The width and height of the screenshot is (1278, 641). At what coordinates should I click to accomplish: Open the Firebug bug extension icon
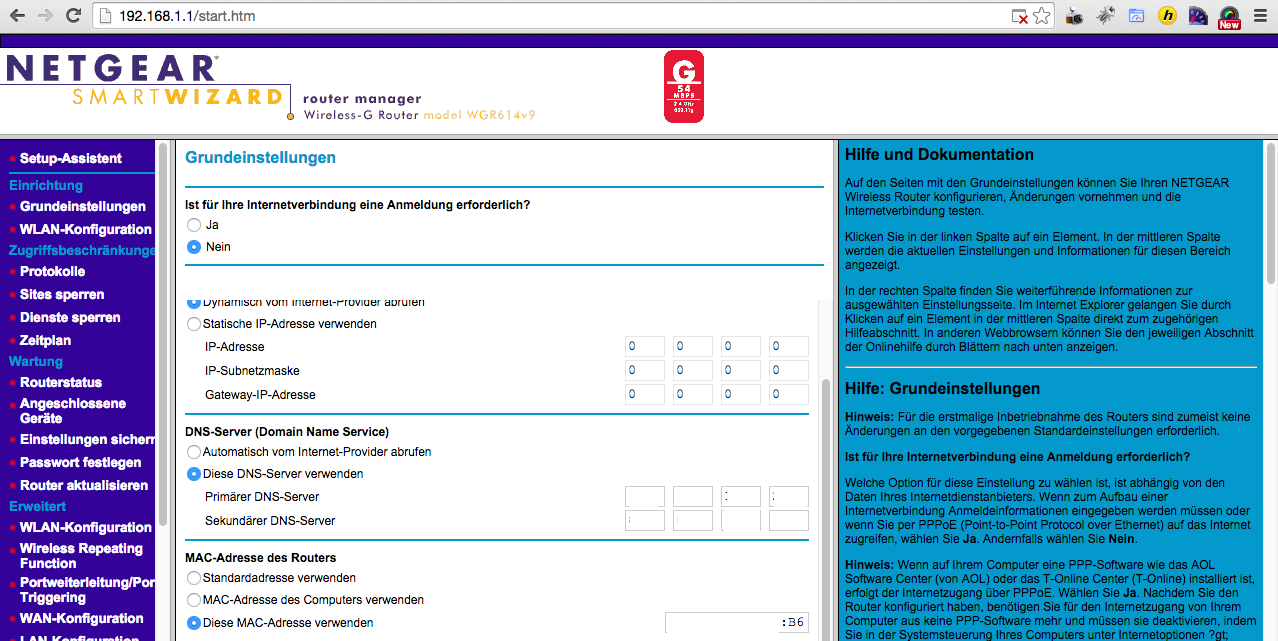coord(1105,16)
